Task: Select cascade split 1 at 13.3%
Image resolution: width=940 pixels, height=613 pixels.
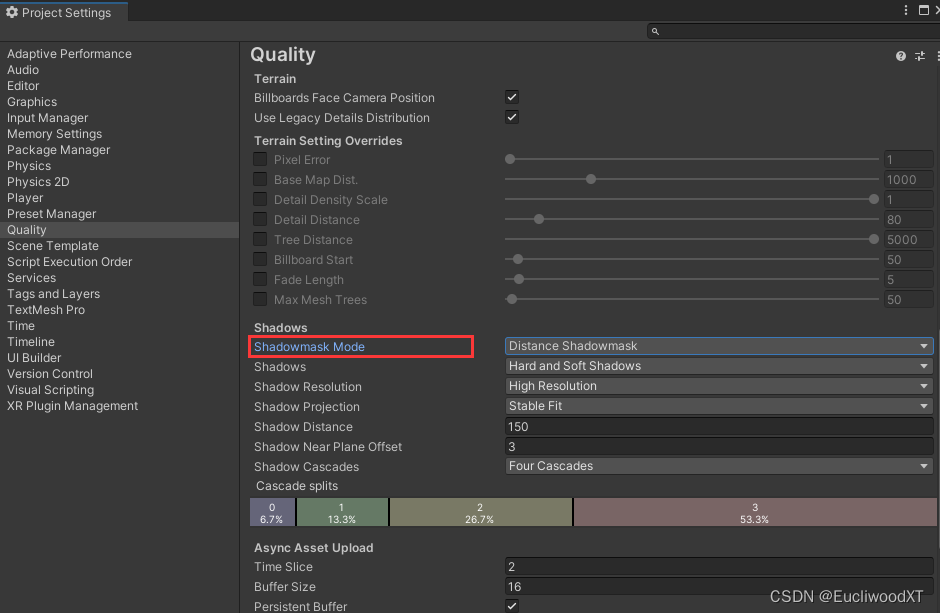Action: pyautogui.click(x=342, y=512)
